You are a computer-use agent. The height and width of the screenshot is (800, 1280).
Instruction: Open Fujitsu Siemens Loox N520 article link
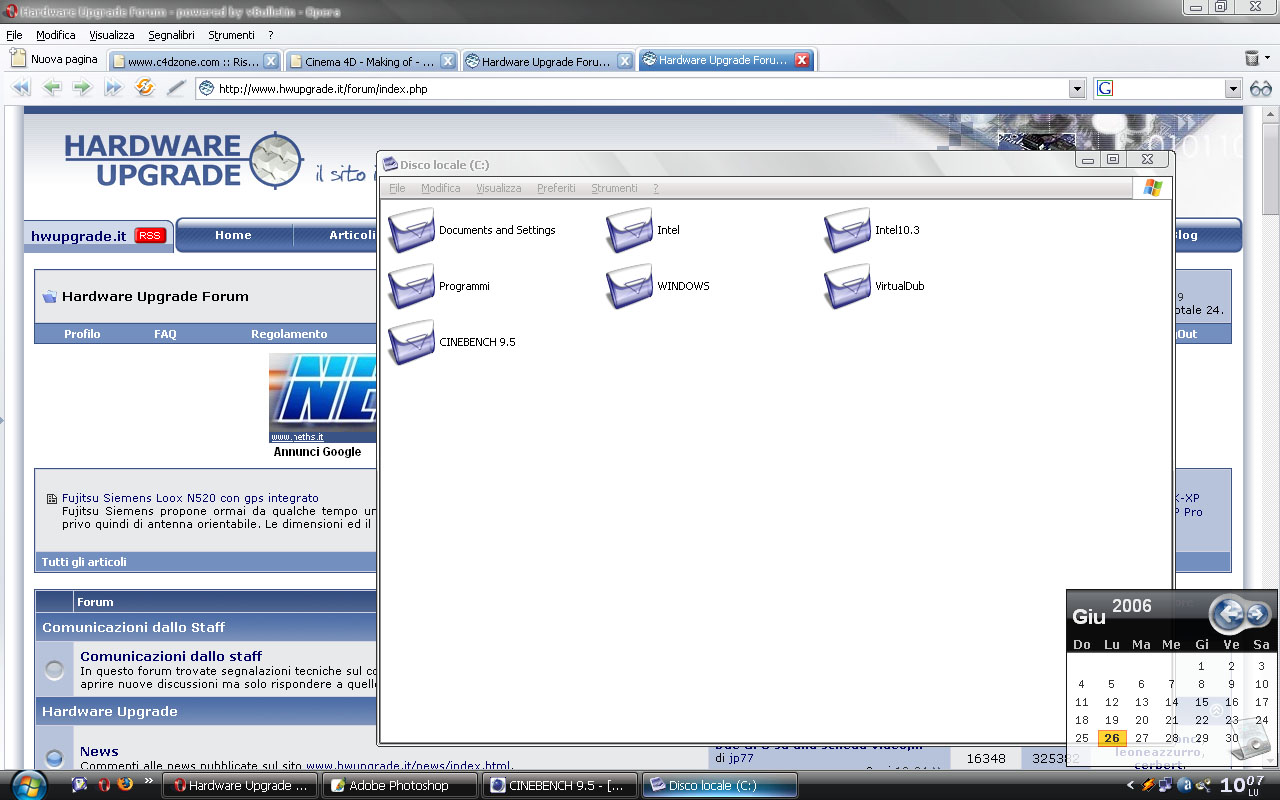[x=190, y=498]
